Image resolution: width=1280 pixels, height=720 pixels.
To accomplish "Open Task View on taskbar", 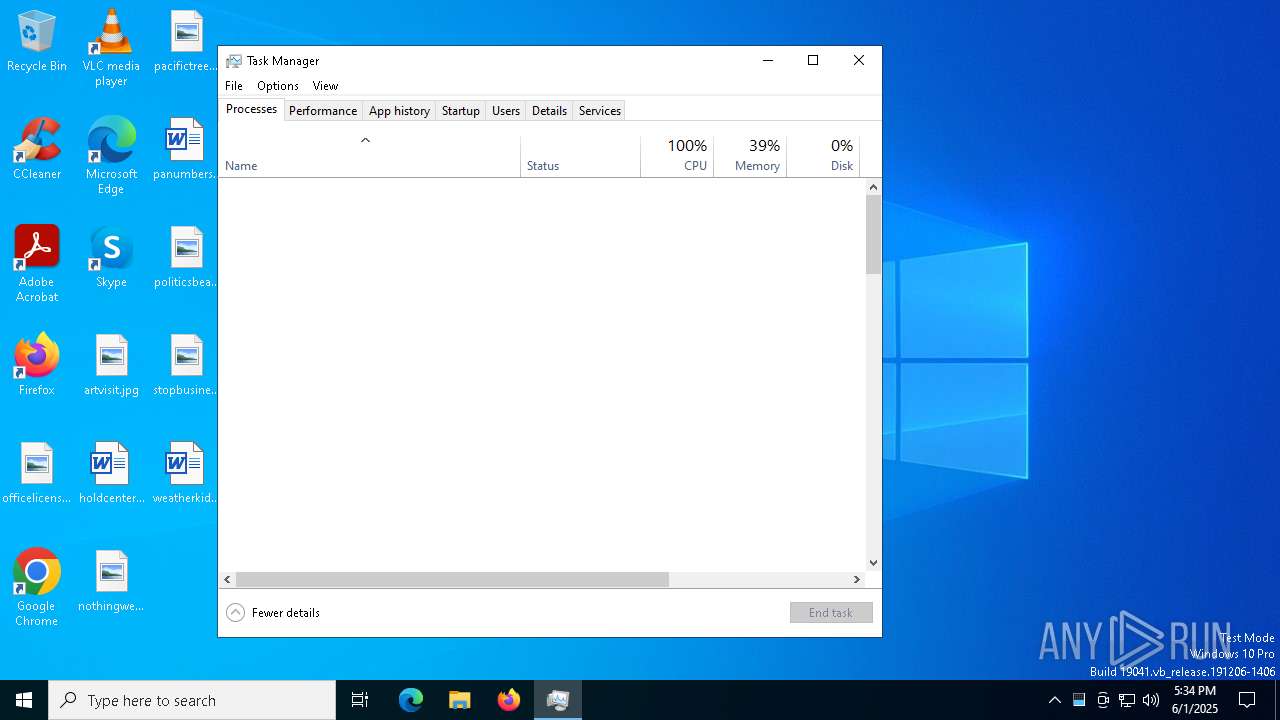I will [360, 700].
